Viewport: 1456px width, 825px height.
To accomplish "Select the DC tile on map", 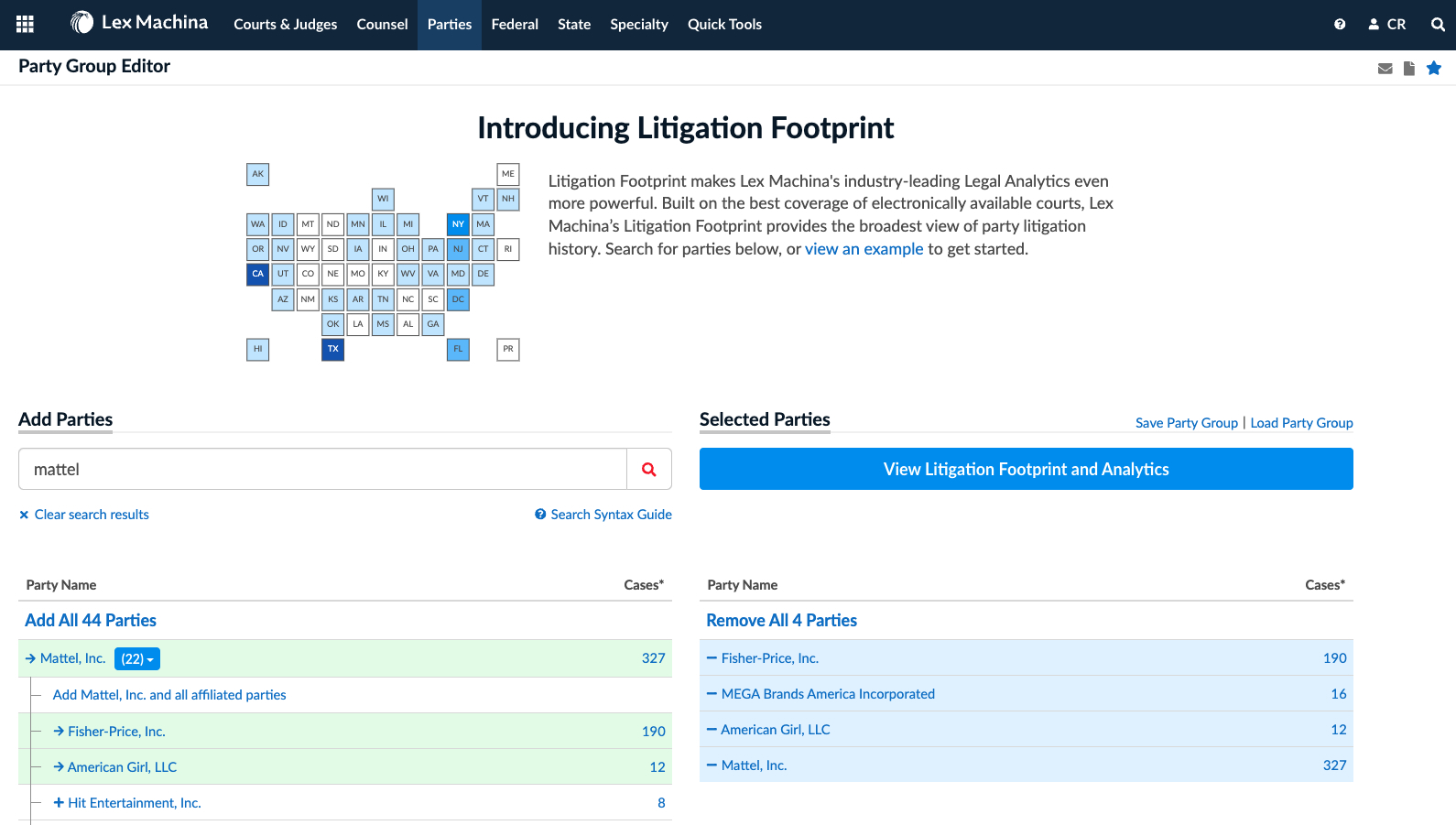I will (458, 299).
